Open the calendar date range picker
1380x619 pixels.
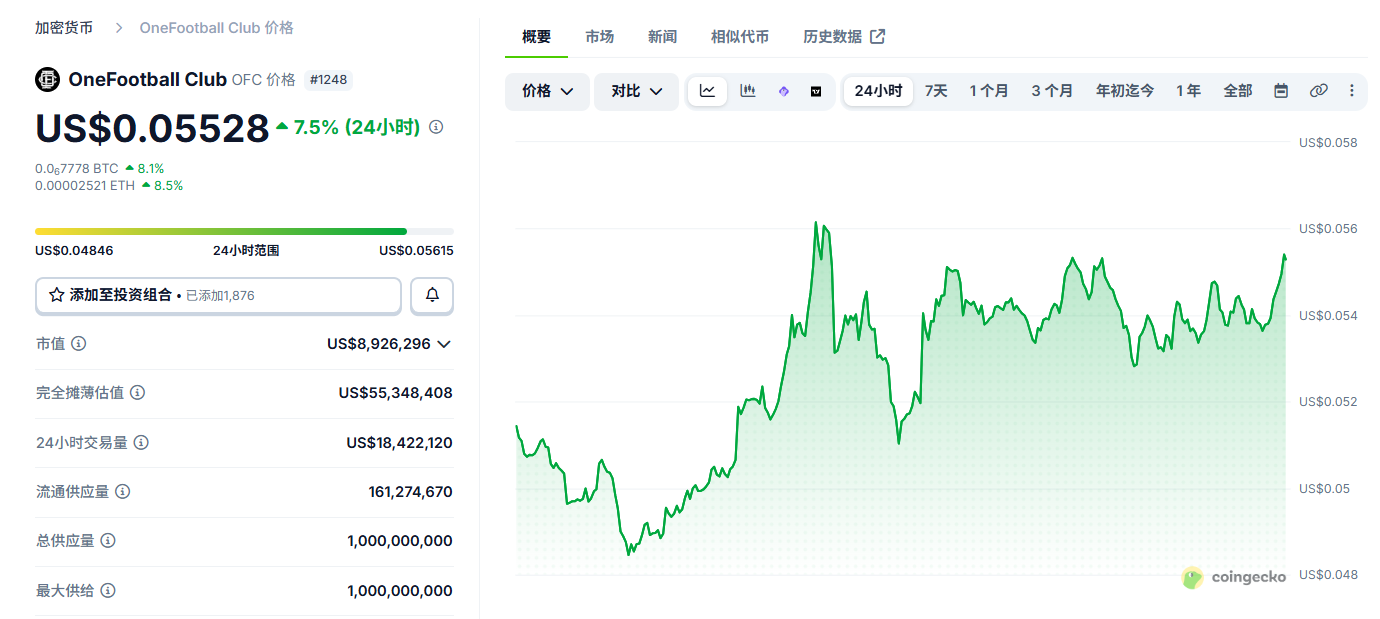click(x=1281, y=91)
